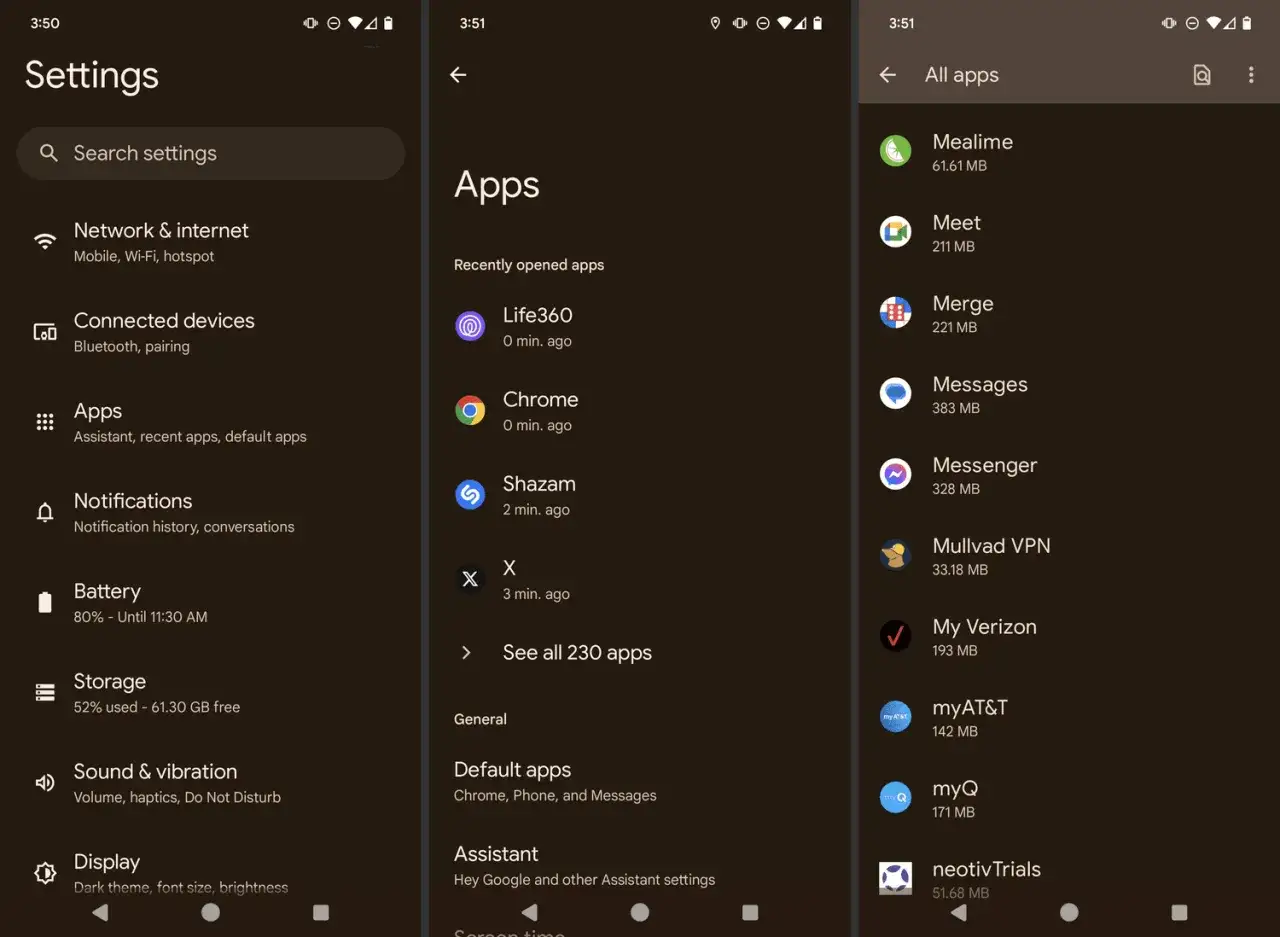This screenshot has height=937, width=1280.
Task: Go back using arrow next to All apps
Action: coord(887,75)
